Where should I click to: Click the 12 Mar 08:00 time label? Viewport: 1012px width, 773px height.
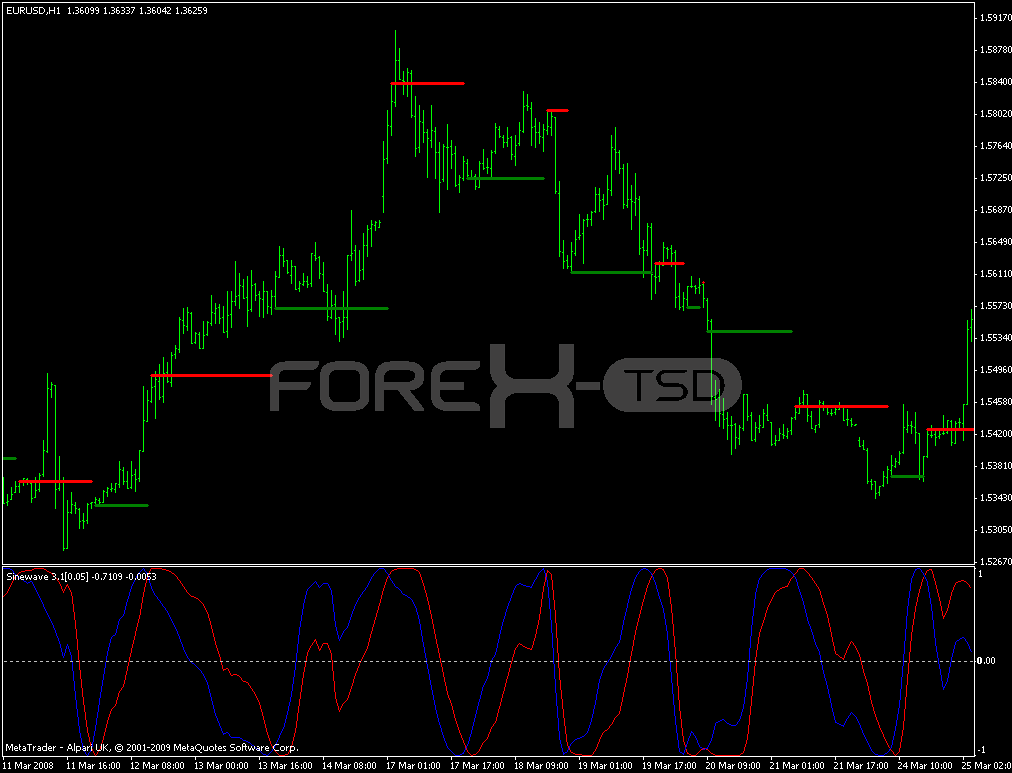157,766
